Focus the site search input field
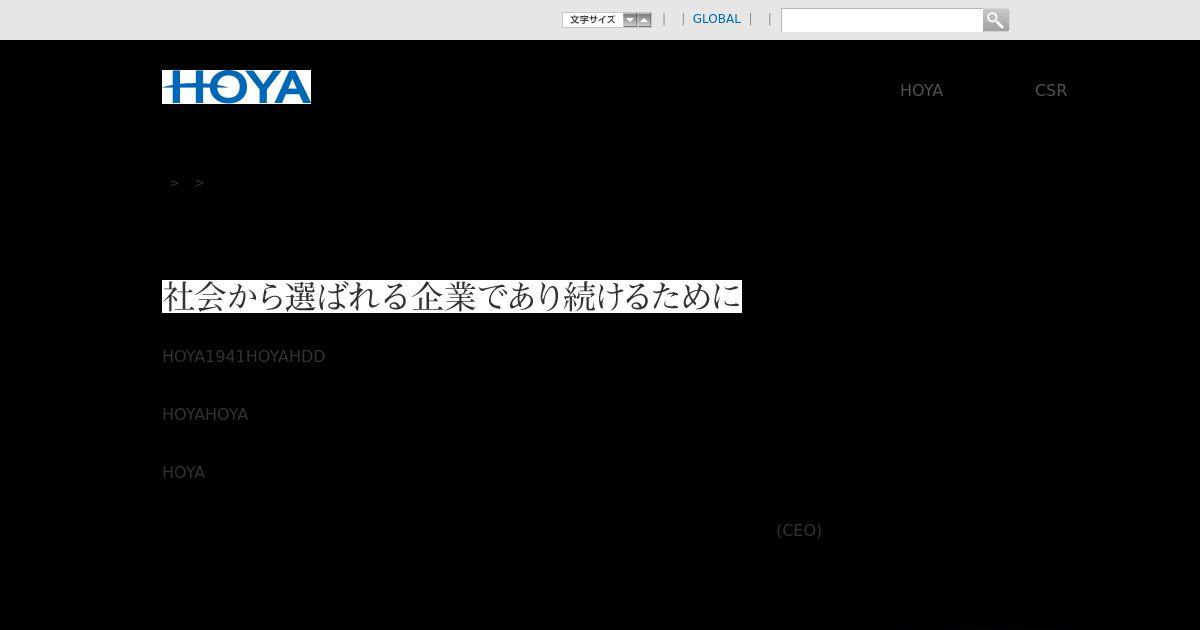 (x=882, y=20)
